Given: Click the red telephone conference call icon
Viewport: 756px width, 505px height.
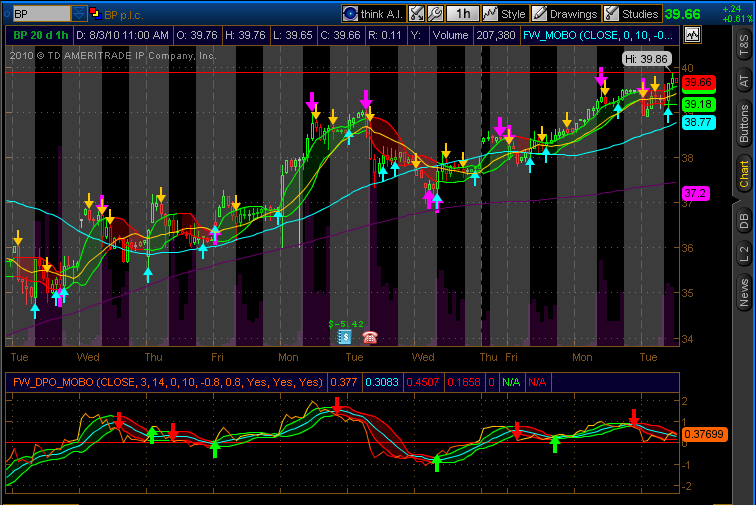Looking at the screenshot, I should pyautogui.click(x=370, y=337).
